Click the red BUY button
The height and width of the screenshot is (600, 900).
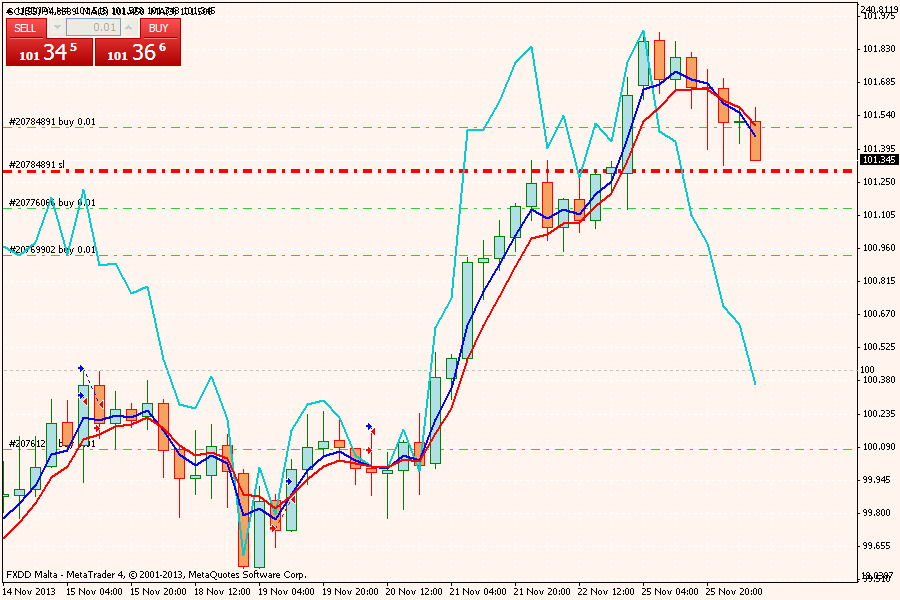pyautogui.click(x=159, y=28)
